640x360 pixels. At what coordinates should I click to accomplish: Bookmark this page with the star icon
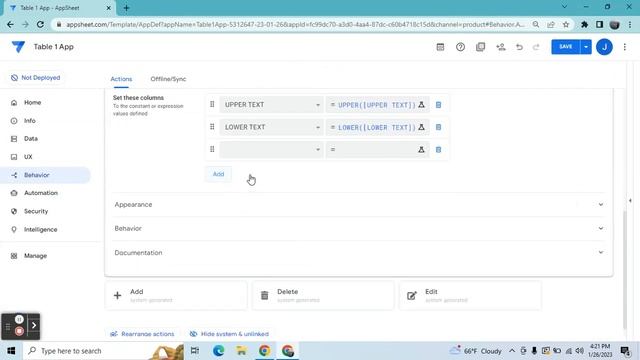point(566,24)
